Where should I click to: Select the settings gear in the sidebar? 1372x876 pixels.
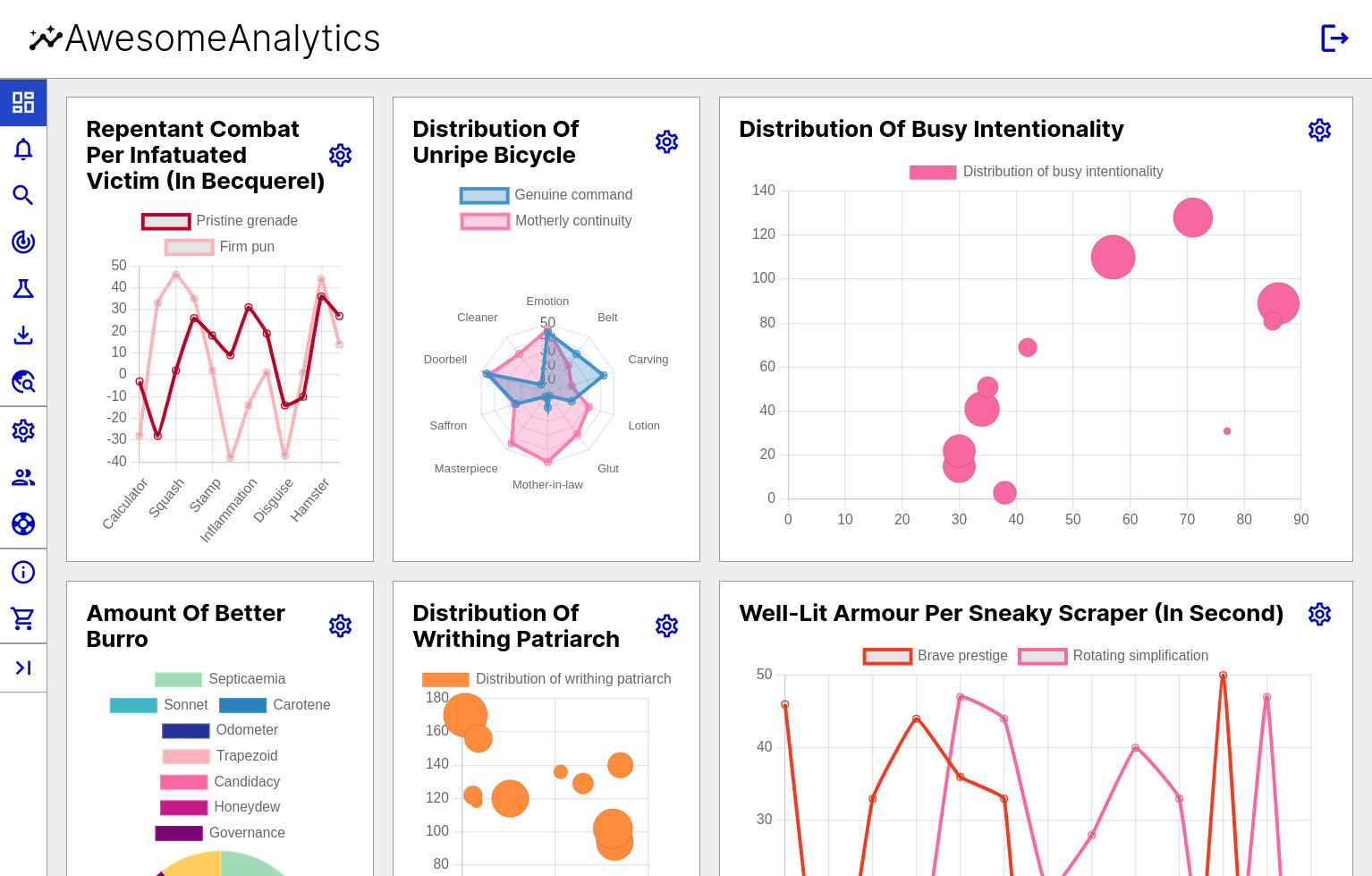(23, 430)
